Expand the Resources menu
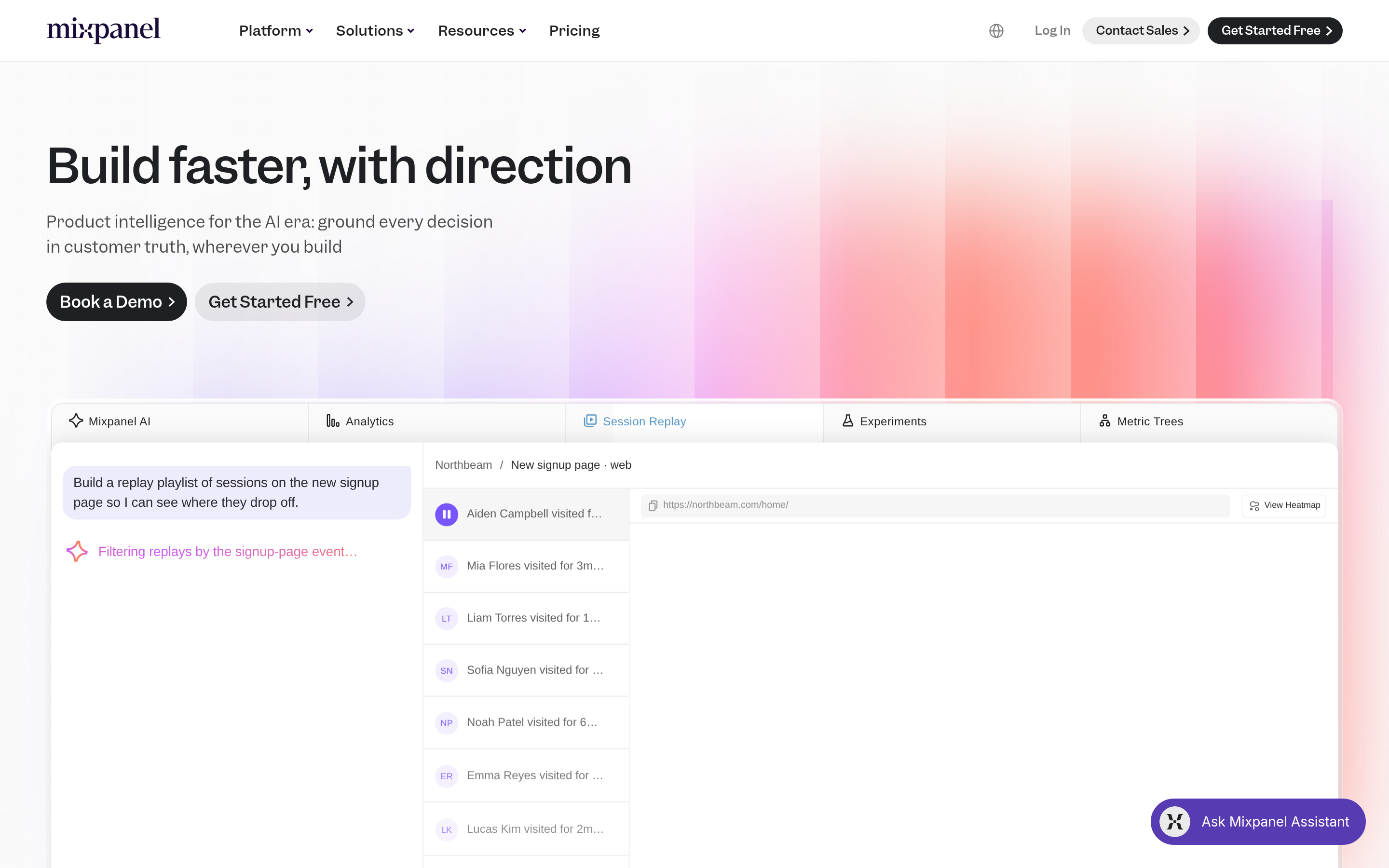This screenshot has width=1389, height=868. tap(481, 30)
